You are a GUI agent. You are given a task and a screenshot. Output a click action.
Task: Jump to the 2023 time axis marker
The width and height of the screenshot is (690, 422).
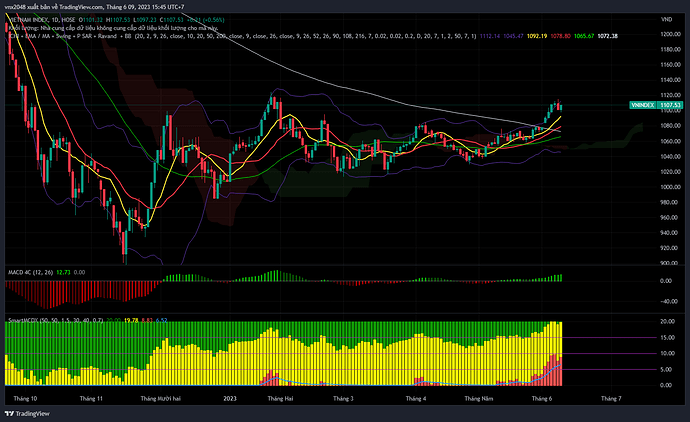pyautogui.click(x=228, y=397)
